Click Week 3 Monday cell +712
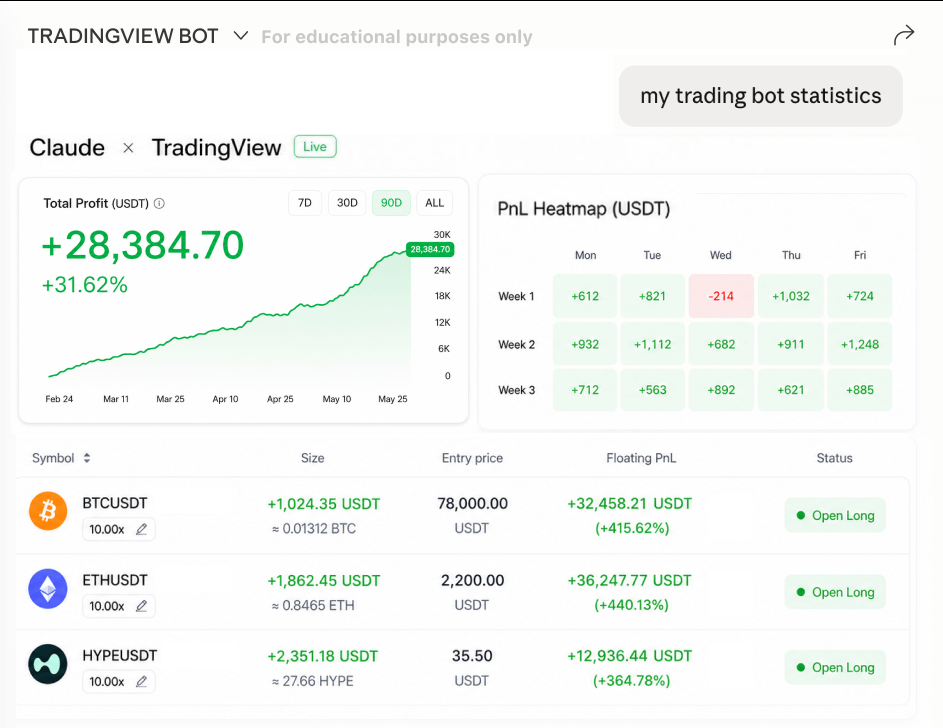The height and width of the screenshot is (728, 943). [585, 390]
